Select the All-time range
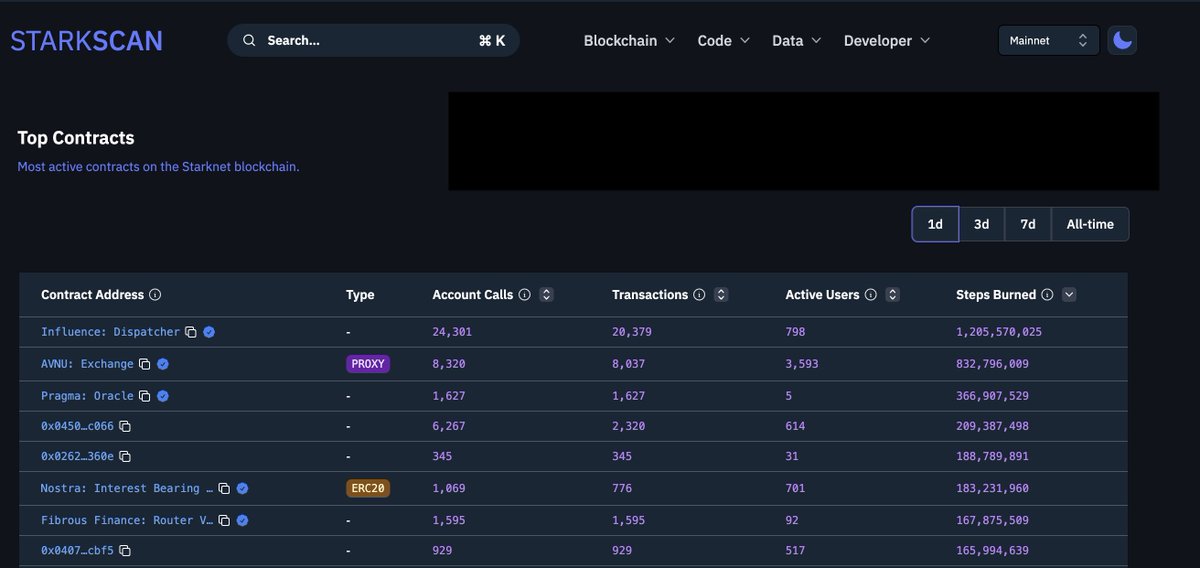 click(1090, 224)
